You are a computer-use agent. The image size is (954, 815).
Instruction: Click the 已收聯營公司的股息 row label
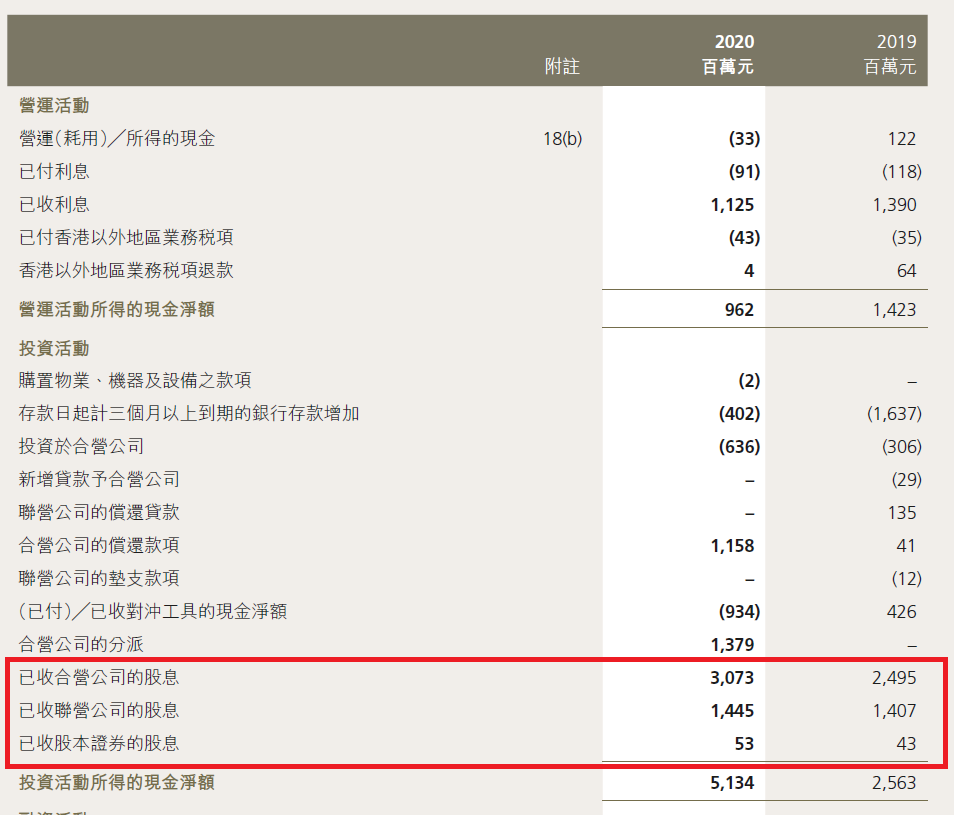point(99,710)
